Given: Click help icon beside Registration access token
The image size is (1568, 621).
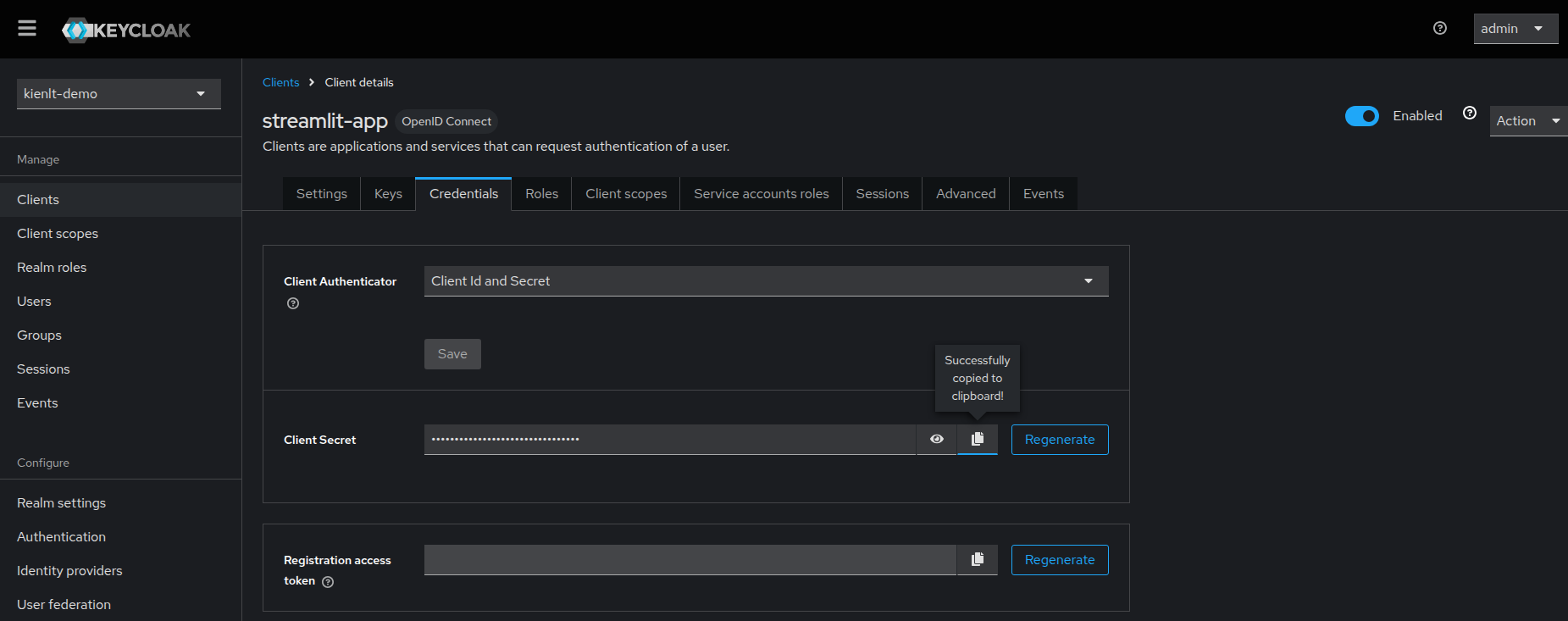Looking at the screenshot, I should pyautogui.click(x=328, y=582).
